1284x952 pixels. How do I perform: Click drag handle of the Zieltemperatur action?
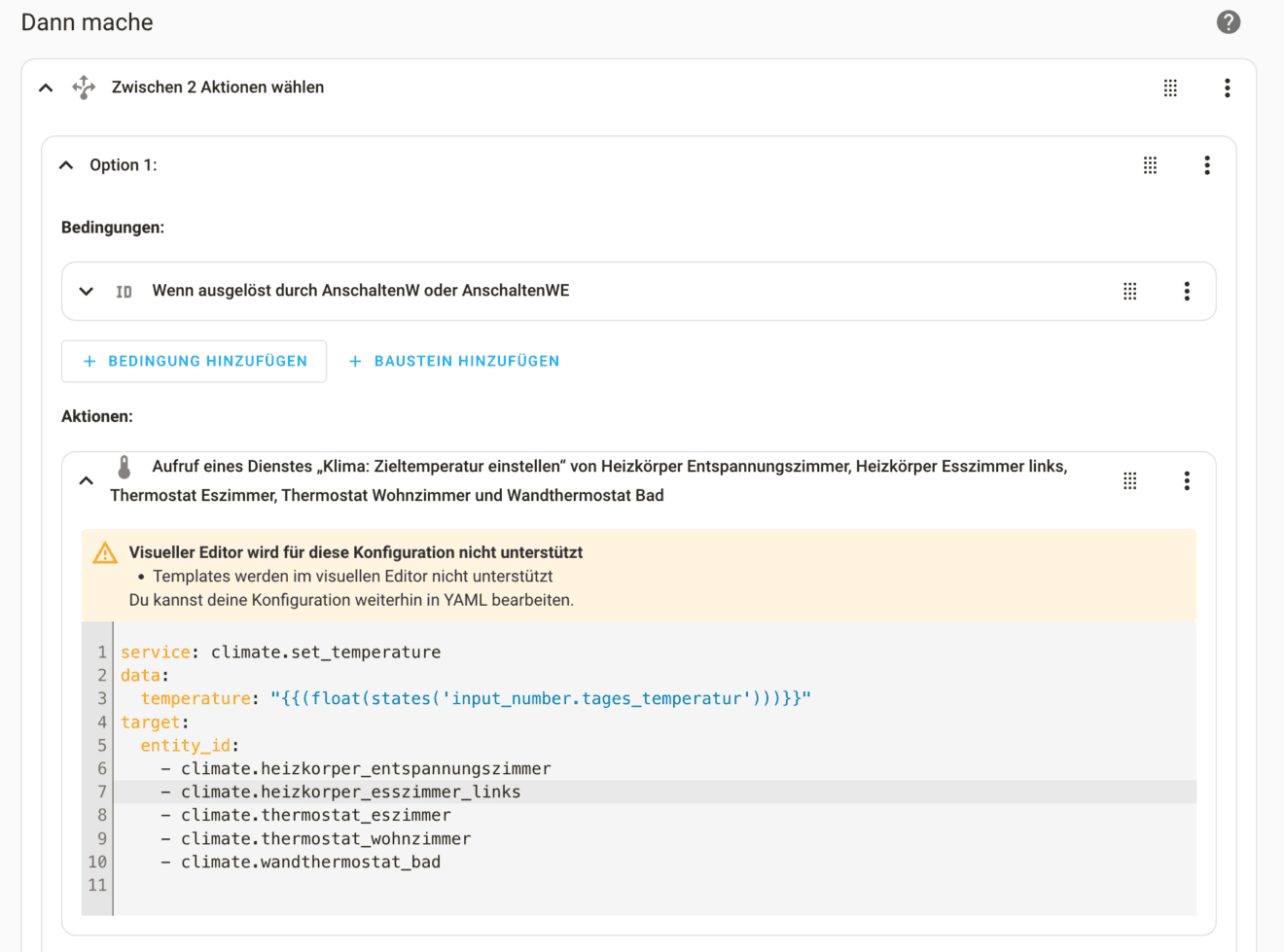coord(1129,481)
